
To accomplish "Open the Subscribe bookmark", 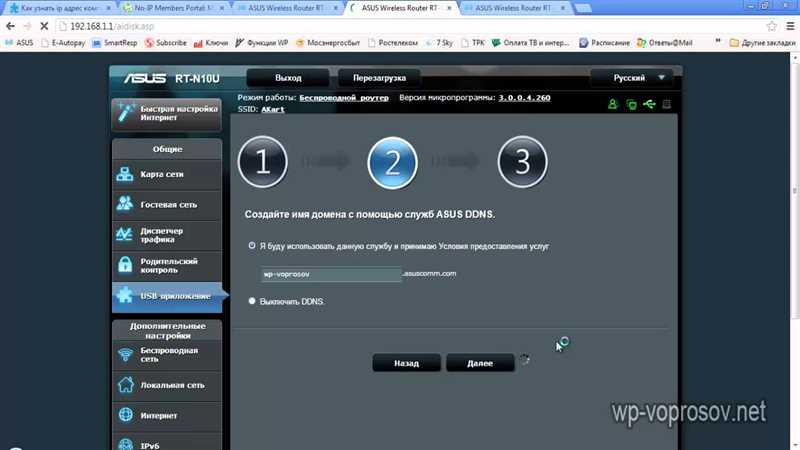I will [166, 43].
